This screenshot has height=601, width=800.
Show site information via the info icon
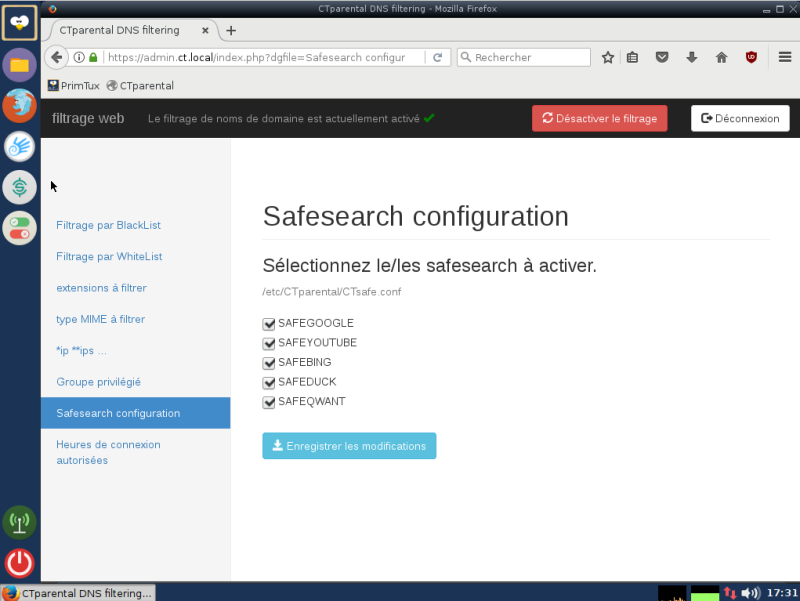pyautogui.click(x=79, y=57)
